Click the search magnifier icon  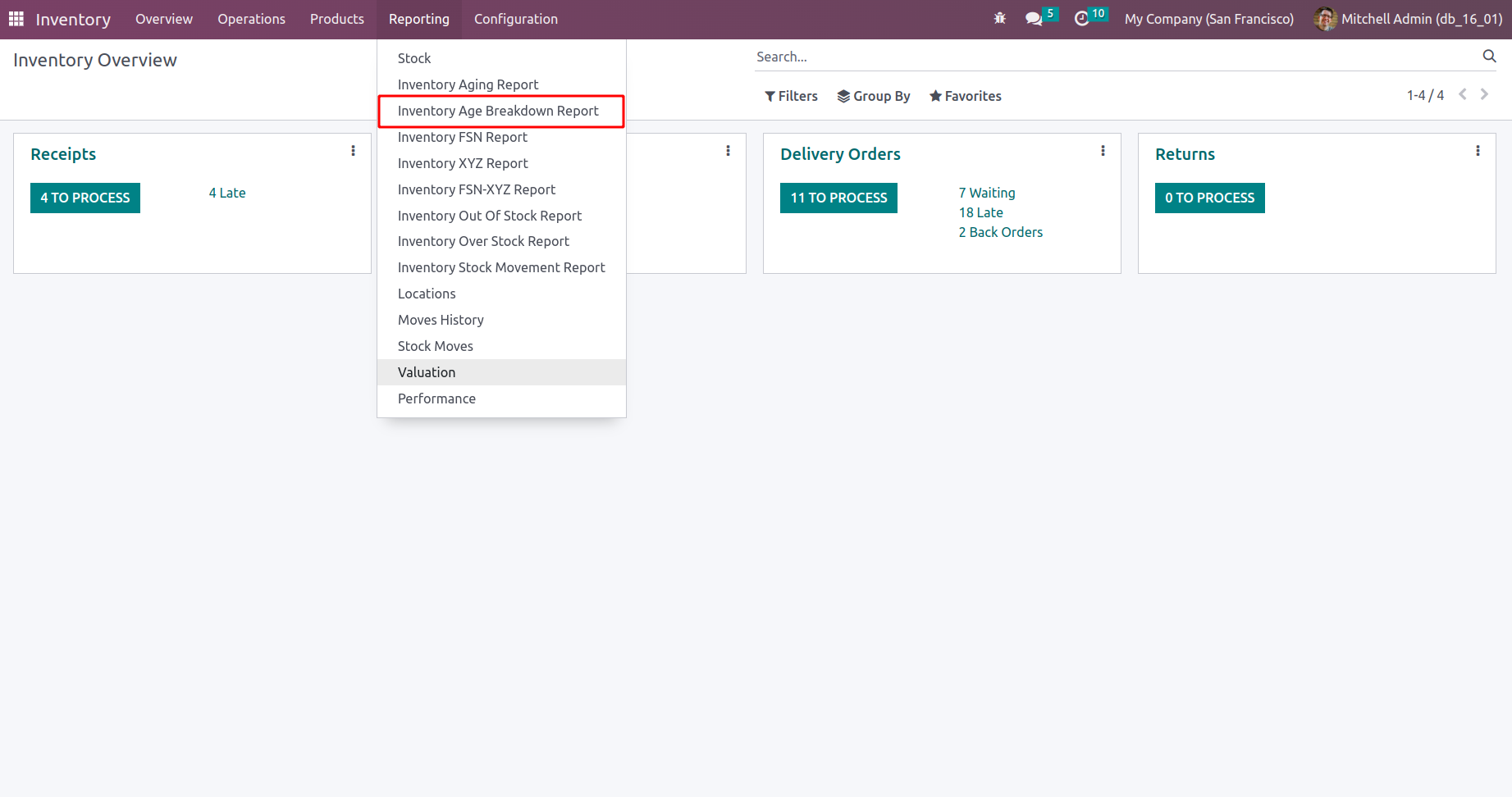click(x=1489, y=57)
